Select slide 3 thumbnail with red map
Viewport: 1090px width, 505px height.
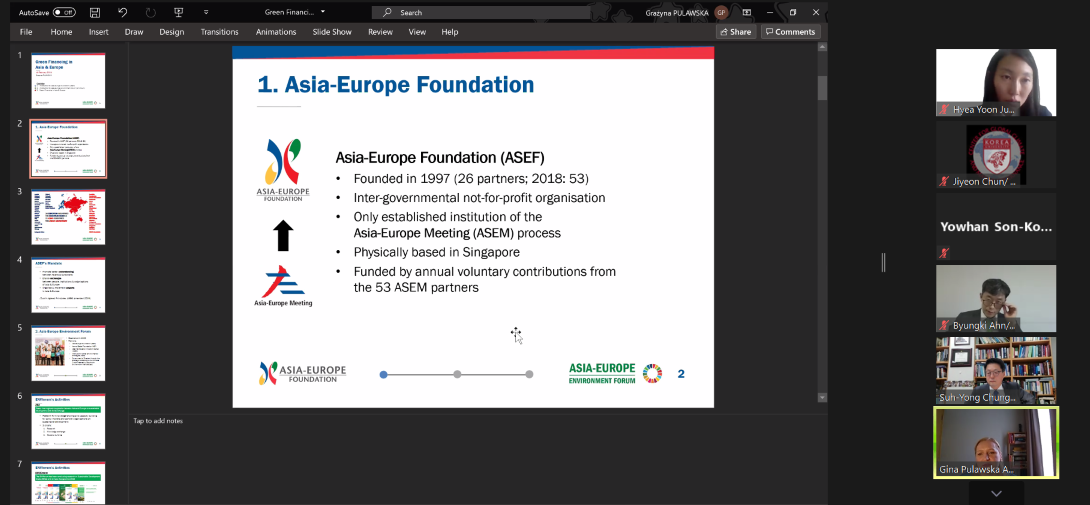point(68,217)
